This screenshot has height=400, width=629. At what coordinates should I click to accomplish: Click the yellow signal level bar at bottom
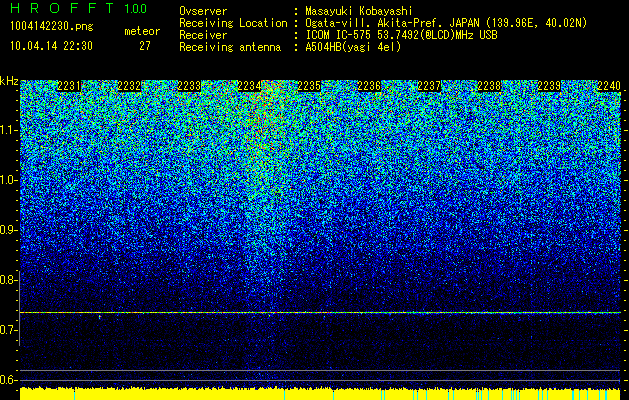click(x=320, y=394)
